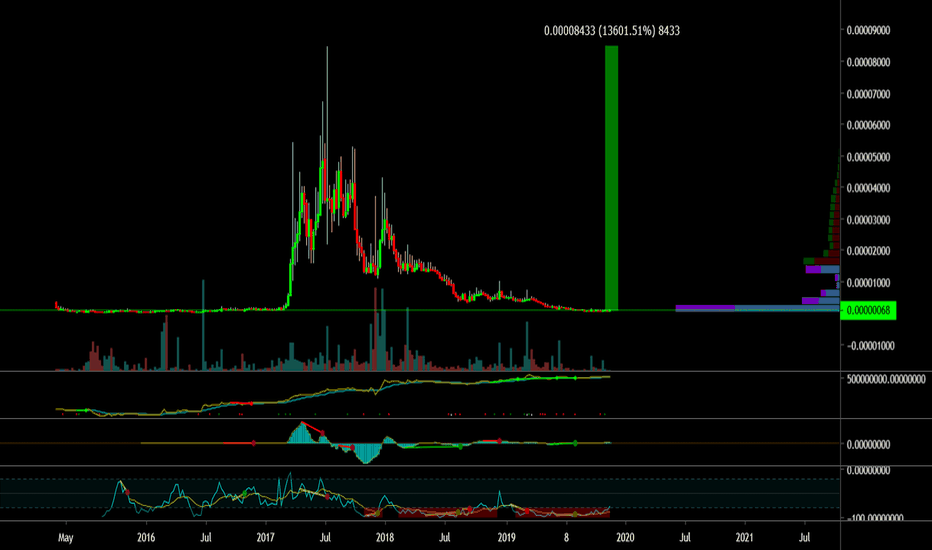Click the 0.00008000 price axis label

click(x=868, y=62)
